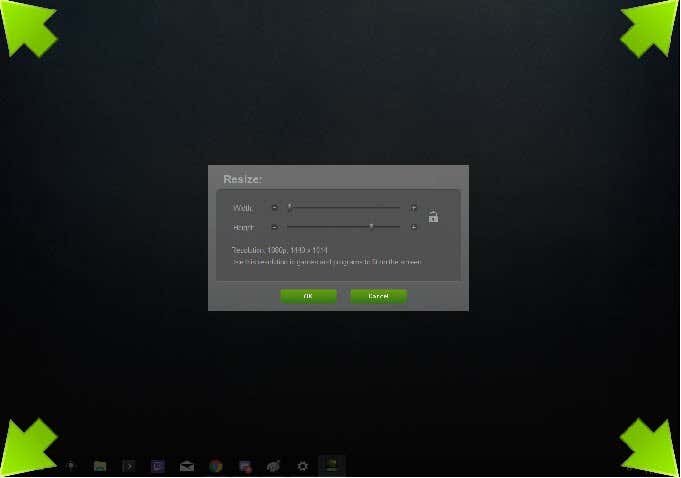681x478 pixels.
Task: Click OK in the Resize dialog
Action: coord(308,296)
